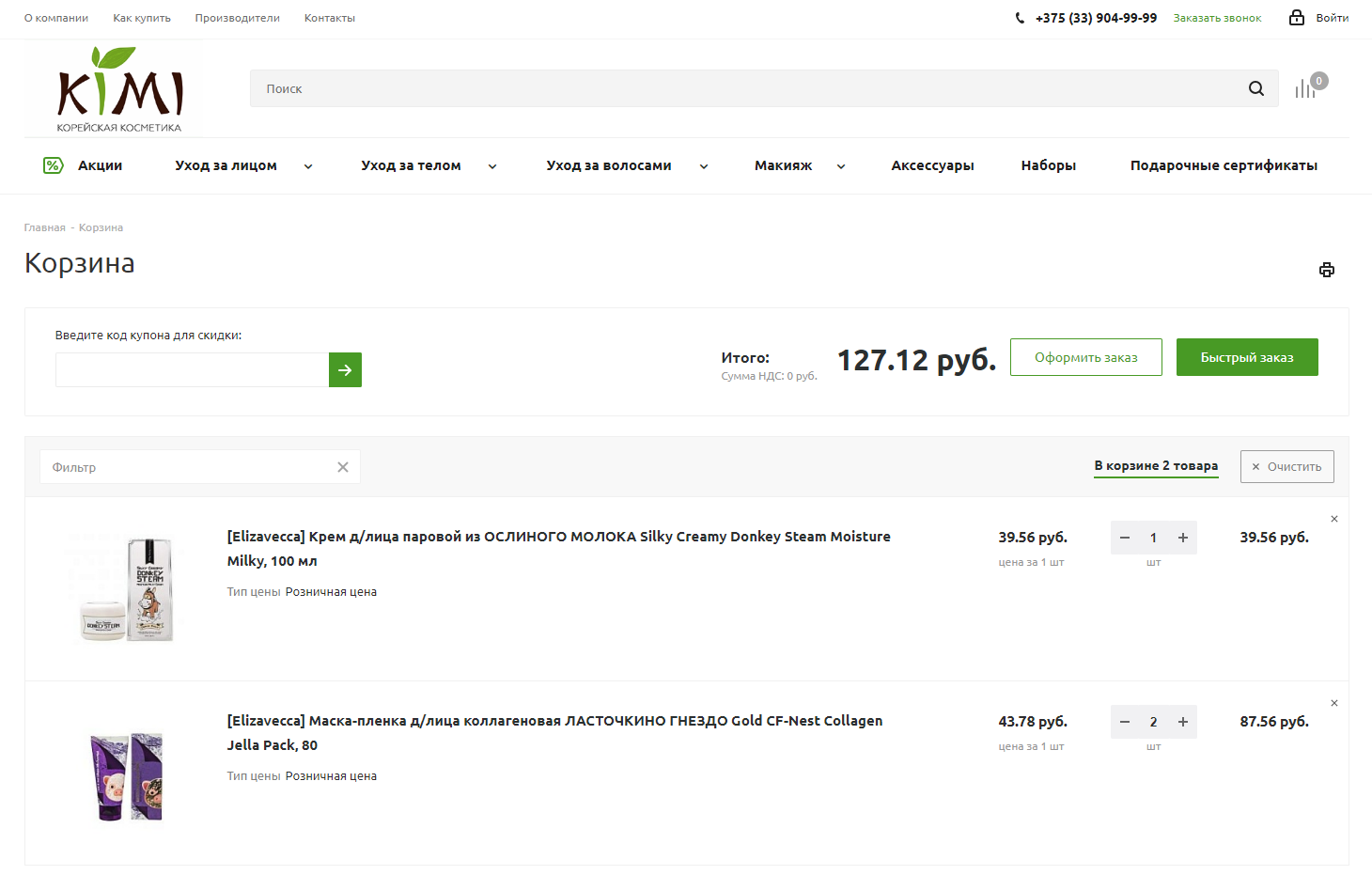Click Заказать звонок link
Image resolution: width=1372 pixels, height=875 pixels.
pyautogui.click(x=1217, y=18)
